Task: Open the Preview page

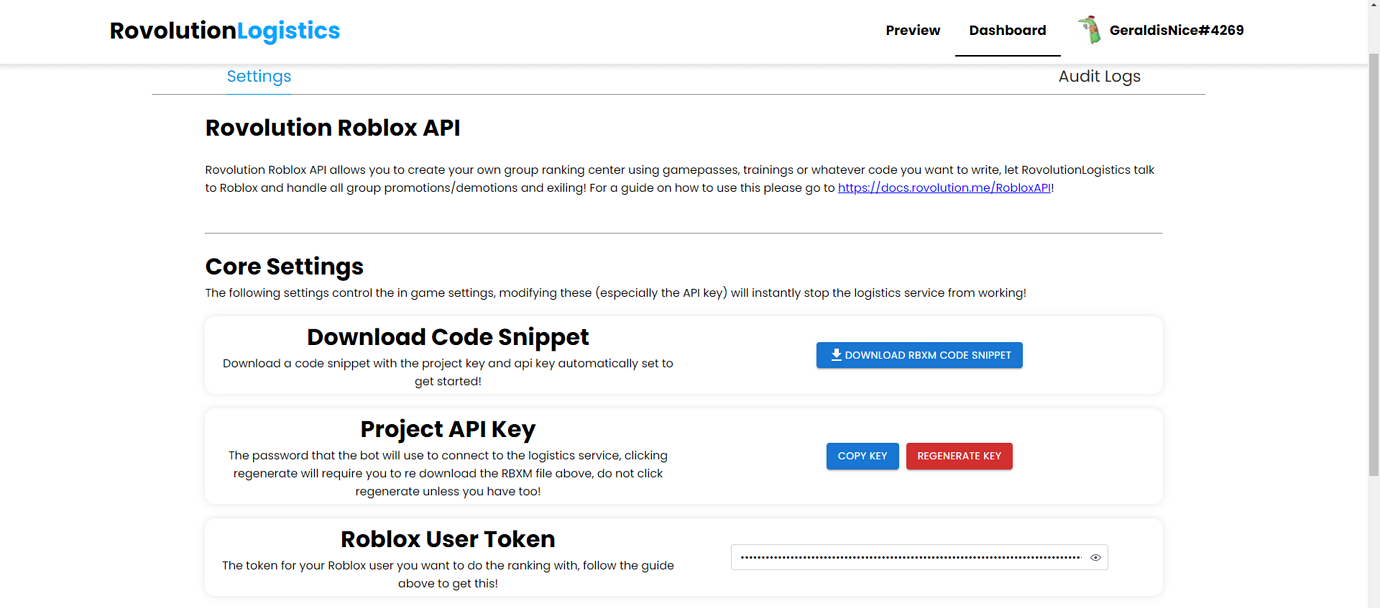Action: click(912, 30)
